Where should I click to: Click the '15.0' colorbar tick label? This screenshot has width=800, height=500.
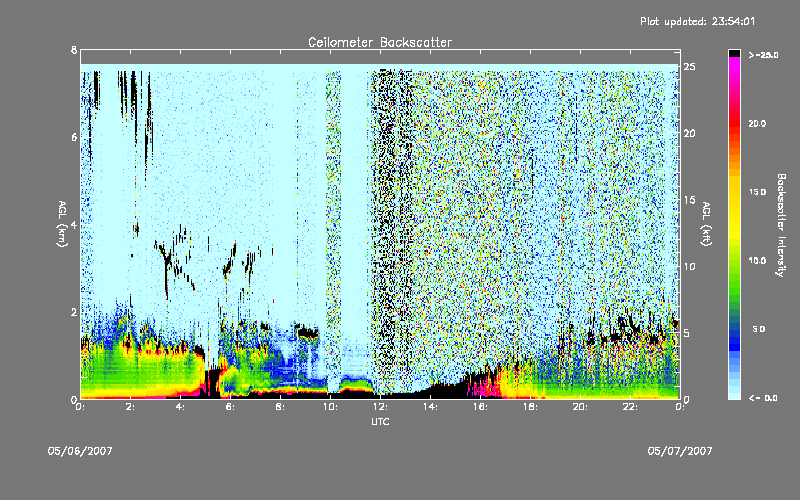pyautogui.click(x=757, y=192)
